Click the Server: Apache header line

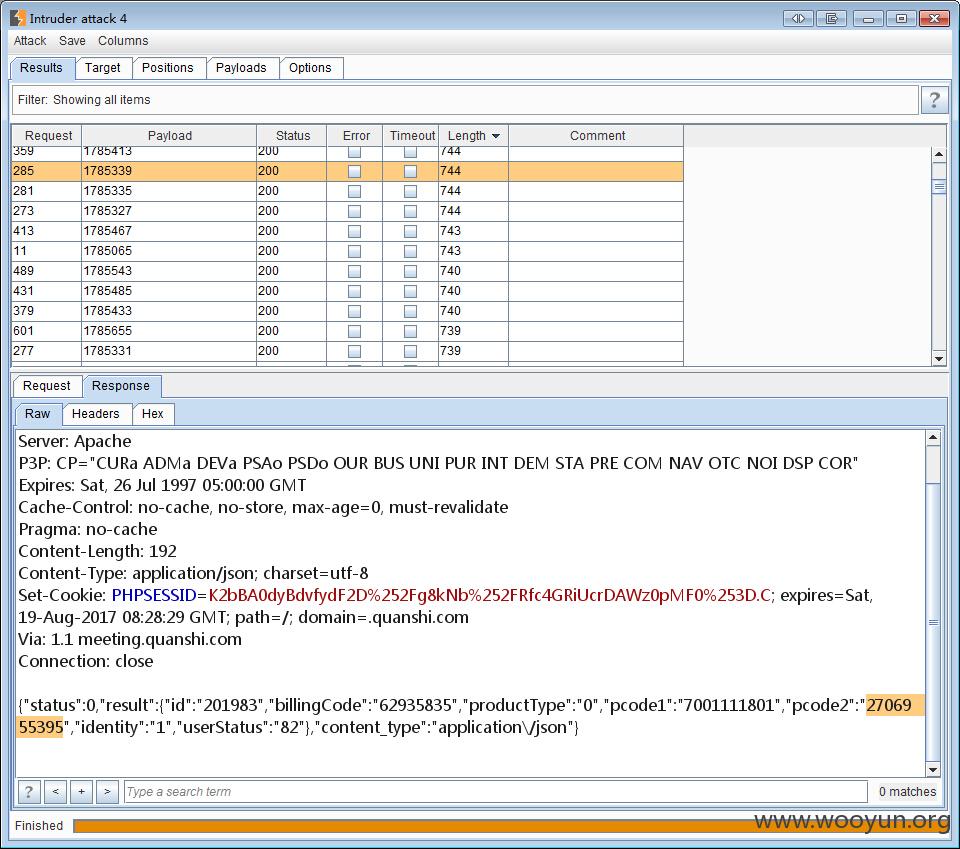pos(75,441)
